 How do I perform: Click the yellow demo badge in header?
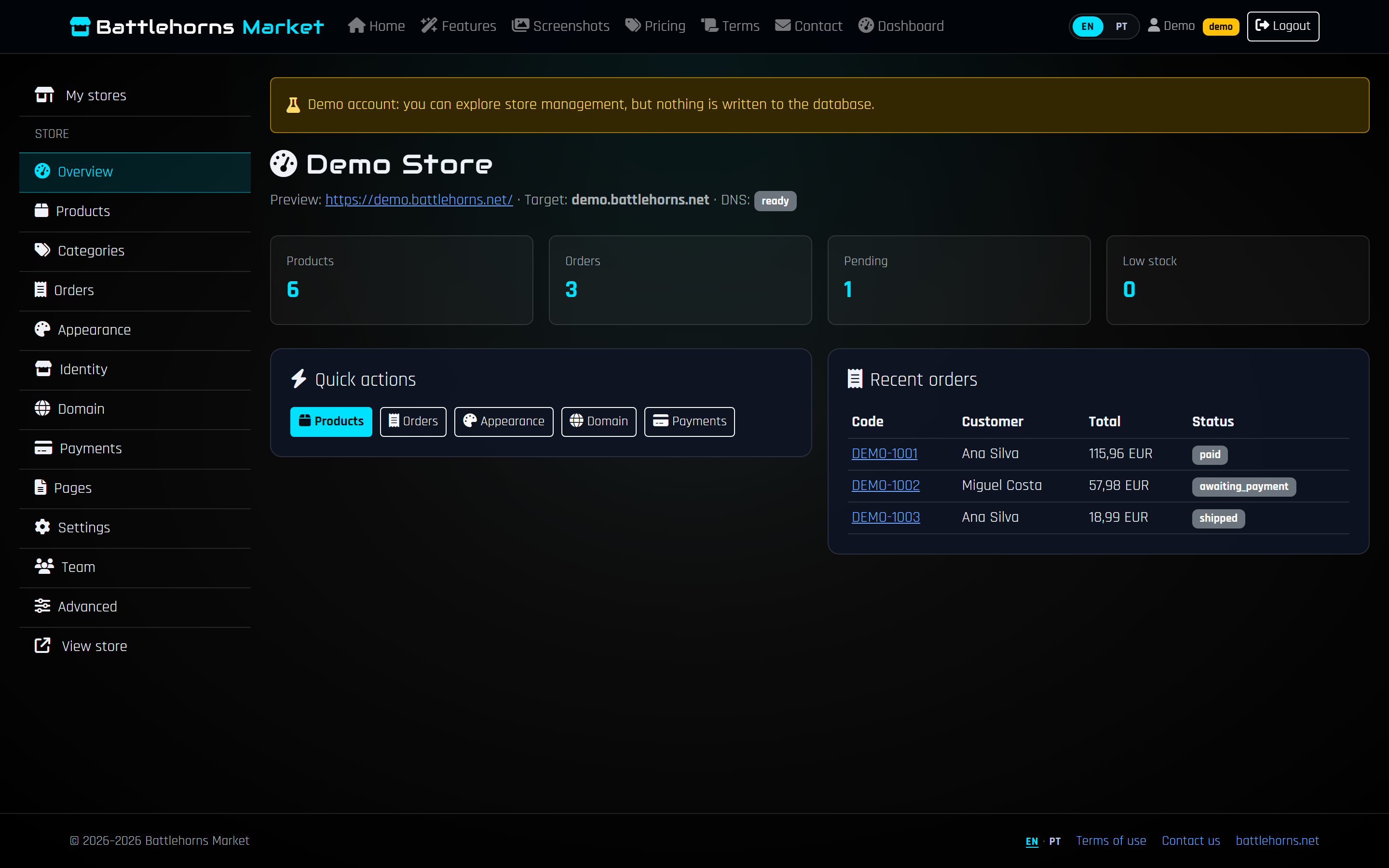point(1220,27)
